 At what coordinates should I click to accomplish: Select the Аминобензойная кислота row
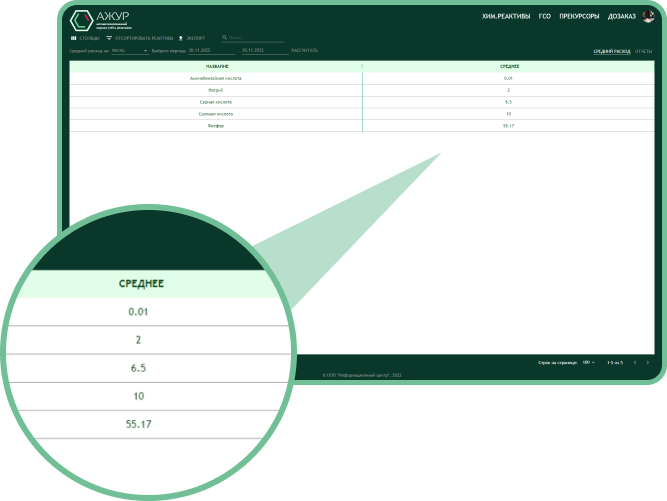pyautogui.click(x=362, y=78)
